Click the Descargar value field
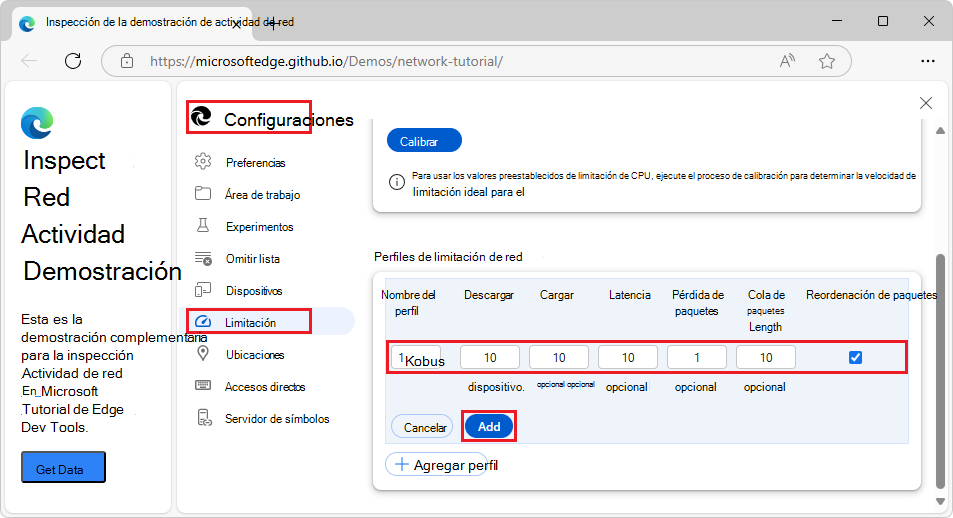 pos(490,357)
